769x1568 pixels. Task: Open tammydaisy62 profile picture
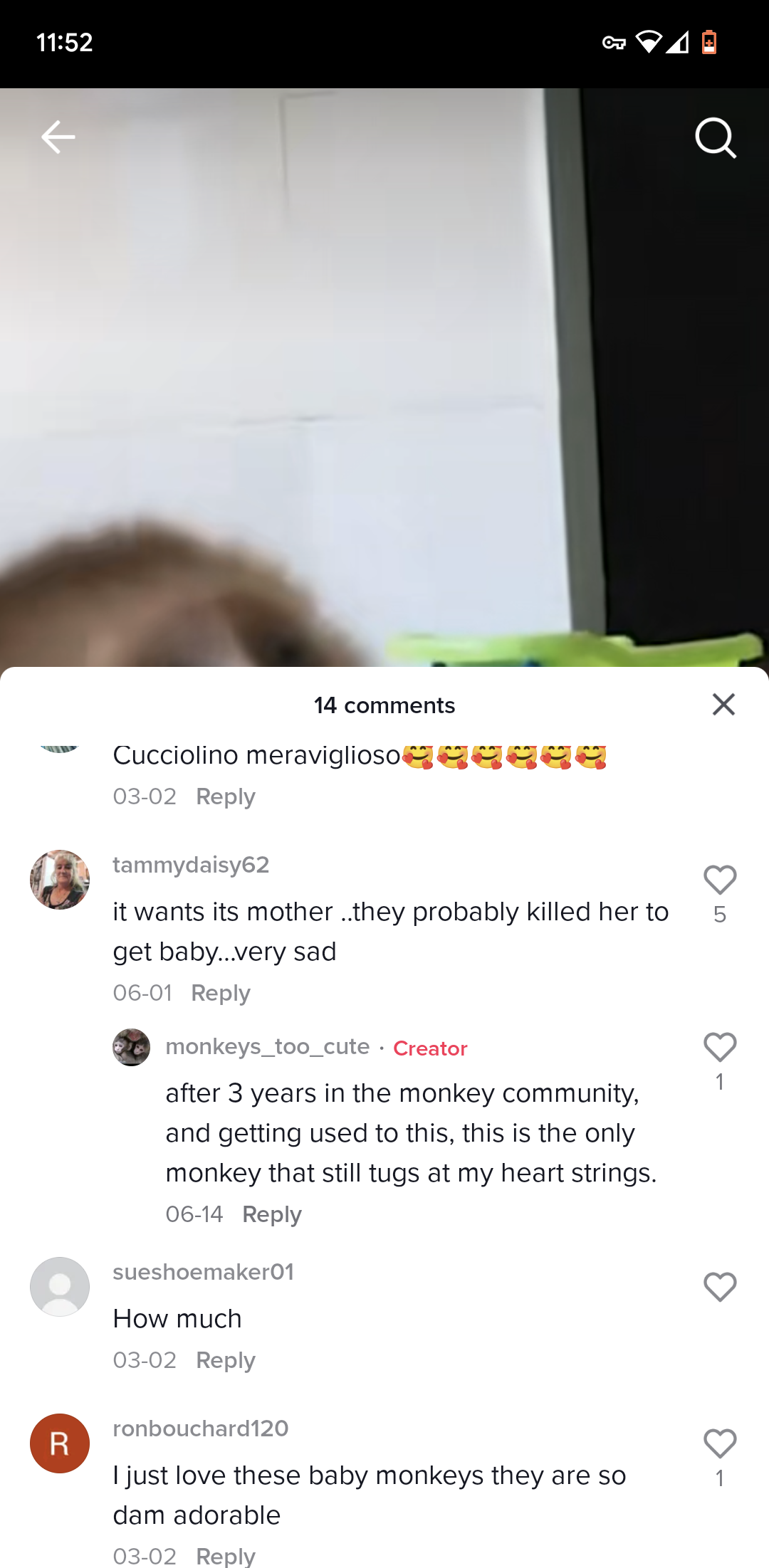pos(60,880)
